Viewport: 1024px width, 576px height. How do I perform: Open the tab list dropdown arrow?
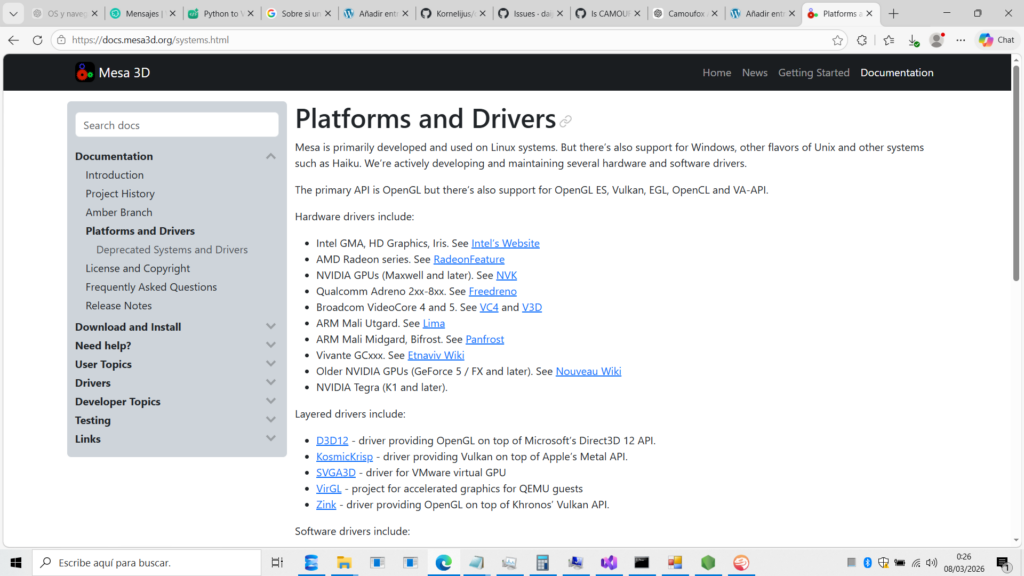pyautogui.click(x=14, y=14)
